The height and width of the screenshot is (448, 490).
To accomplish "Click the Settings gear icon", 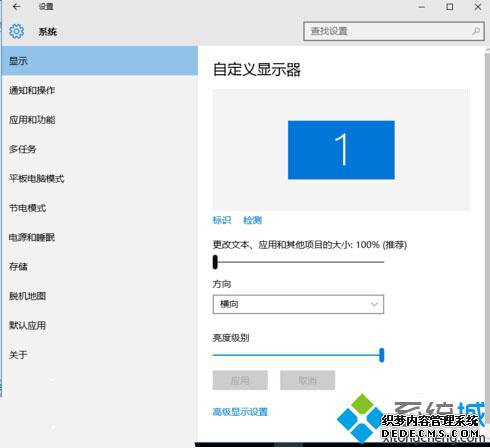I will pyautogui.click(x=17, y=31).
